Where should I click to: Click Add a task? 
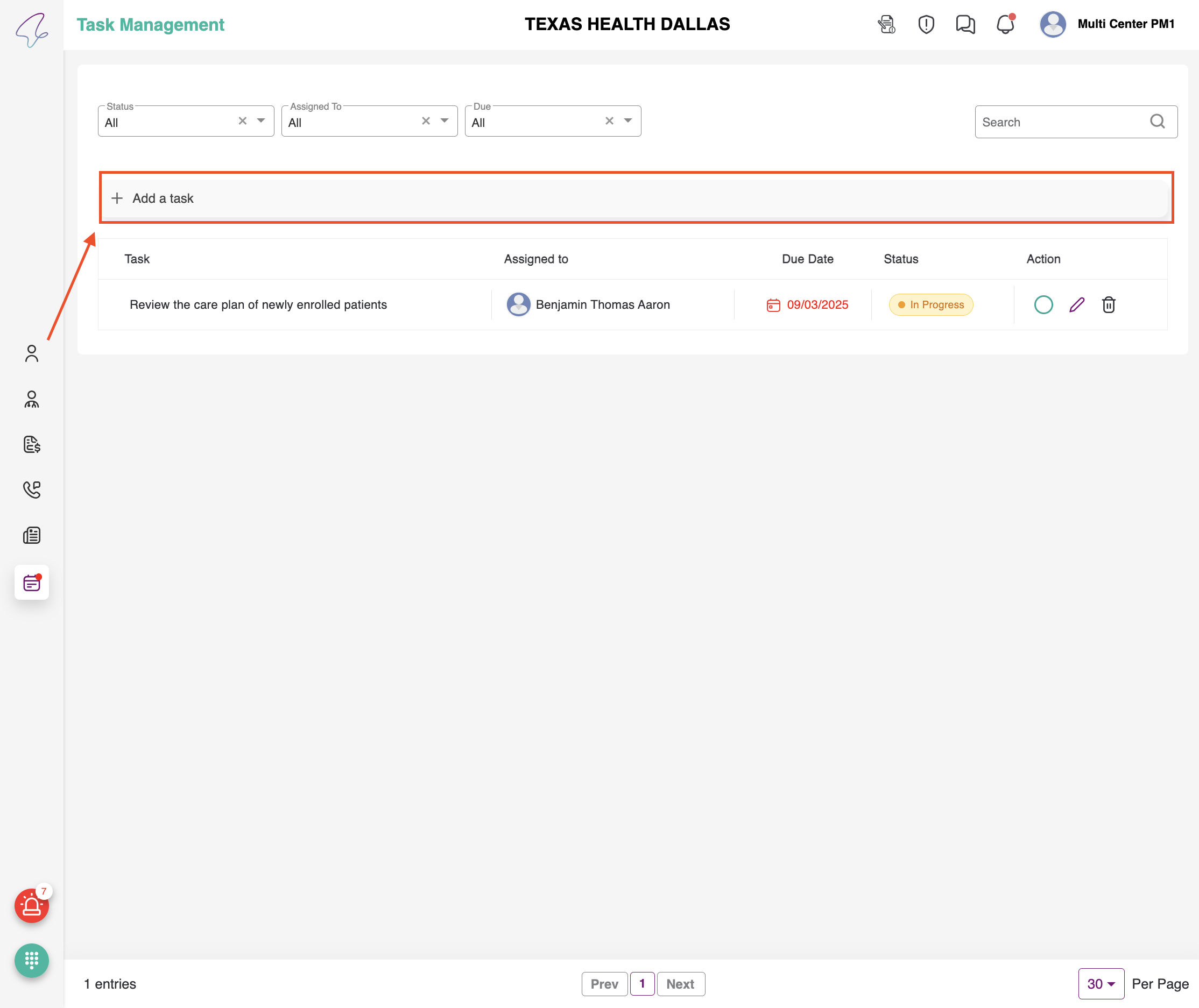pyautogui.click(x=163, y=198)
